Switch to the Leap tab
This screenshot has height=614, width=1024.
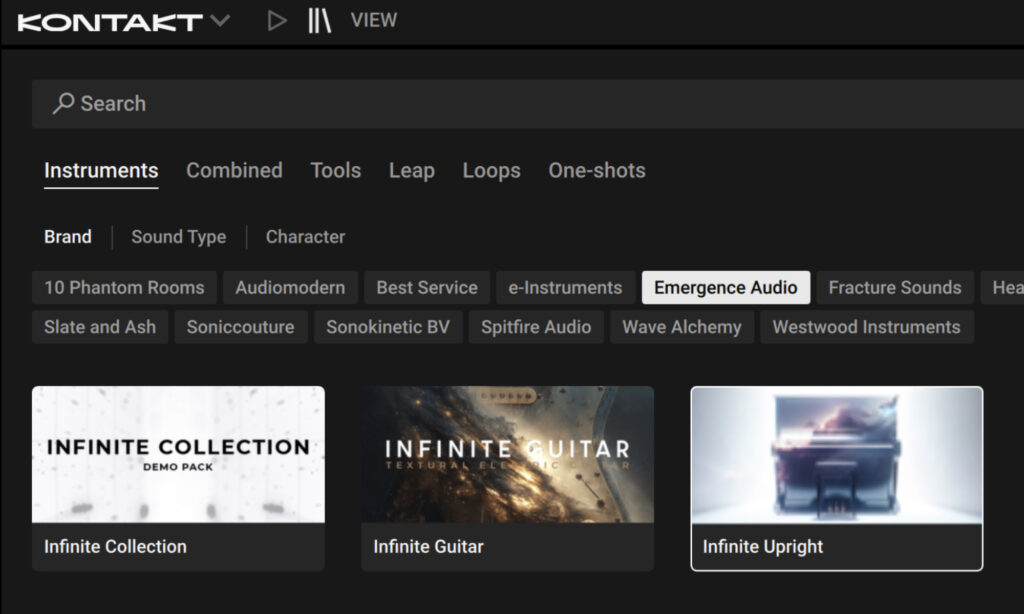click(x=411, y=171)
